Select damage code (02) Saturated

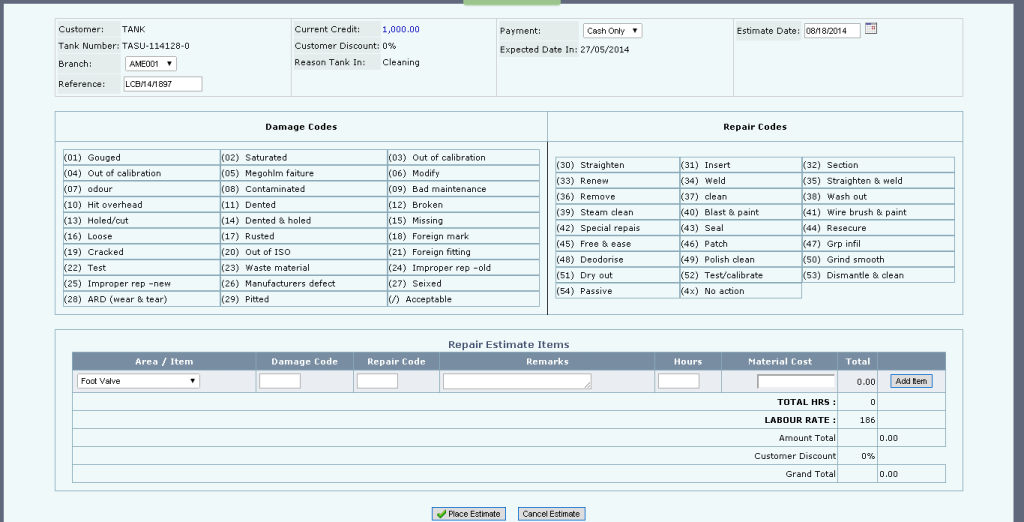click(304, 157)
